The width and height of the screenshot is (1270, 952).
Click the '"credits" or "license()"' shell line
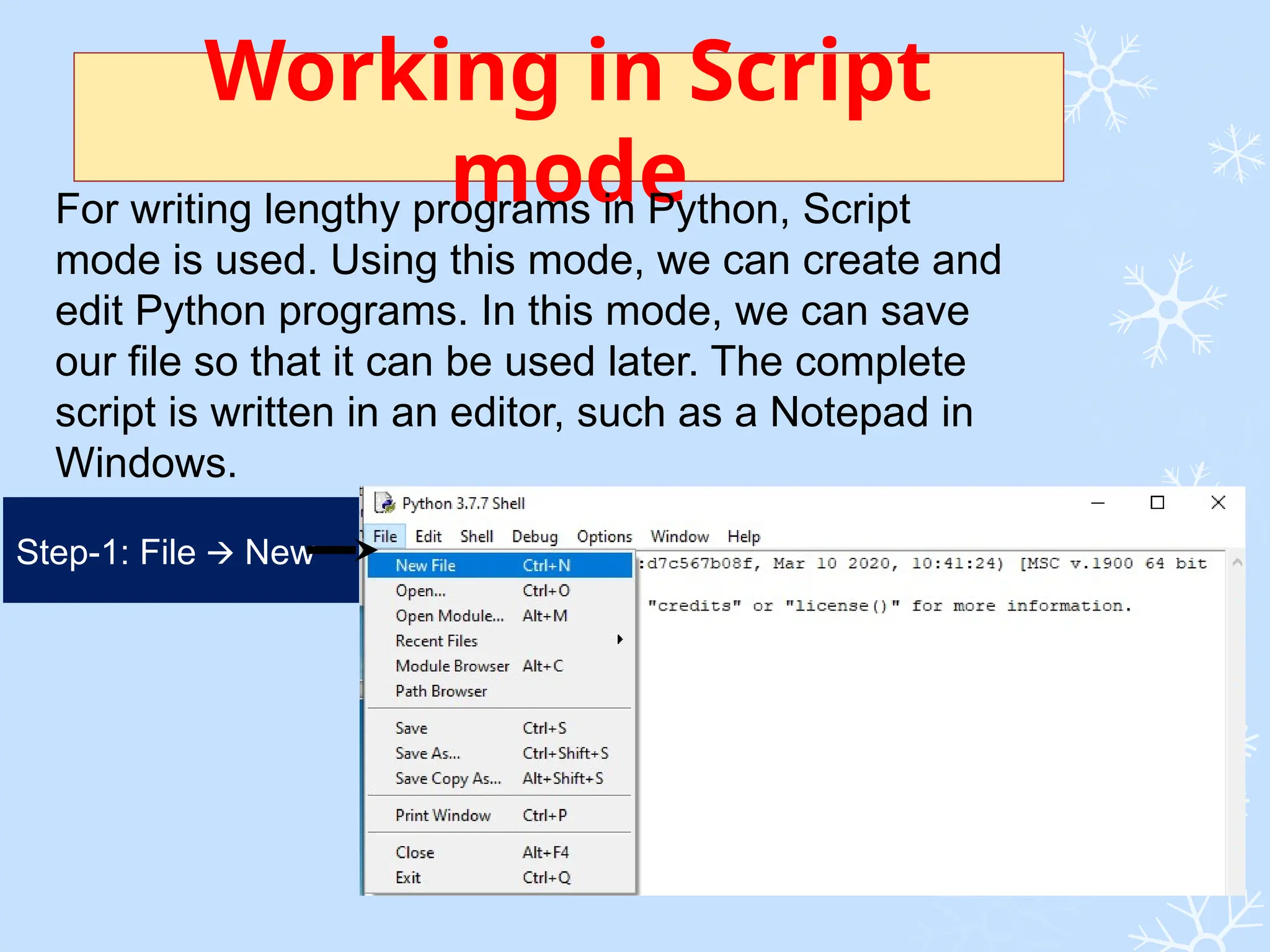click(890, 606)
